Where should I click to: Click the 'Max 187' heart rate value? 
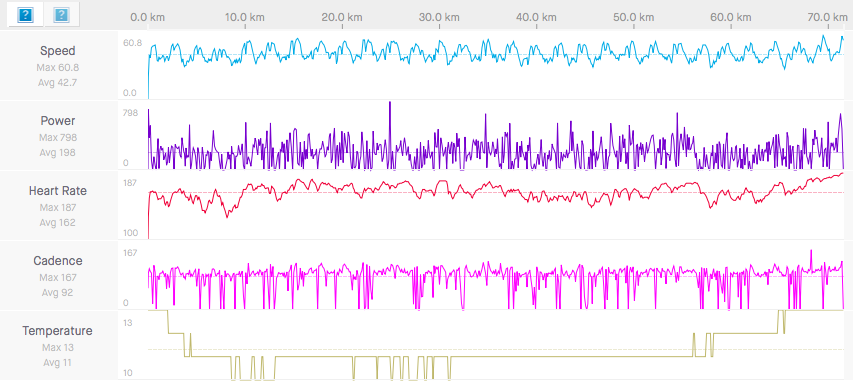tap(58, 208)
